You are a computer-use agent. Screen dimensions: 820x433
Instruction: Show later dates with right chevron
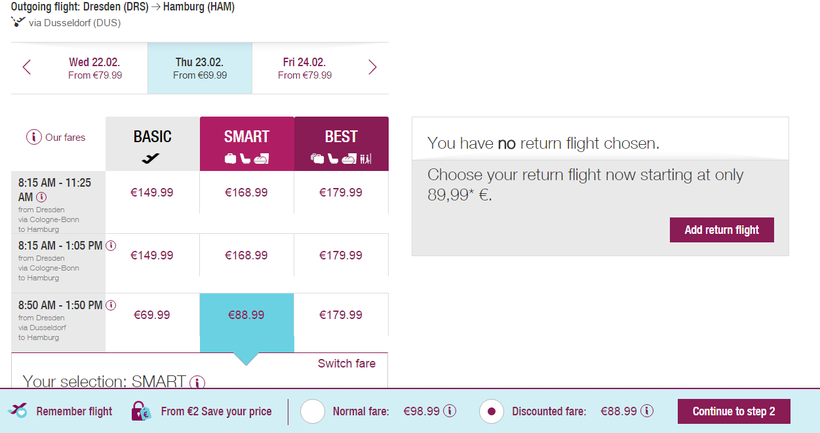(372, 68)
